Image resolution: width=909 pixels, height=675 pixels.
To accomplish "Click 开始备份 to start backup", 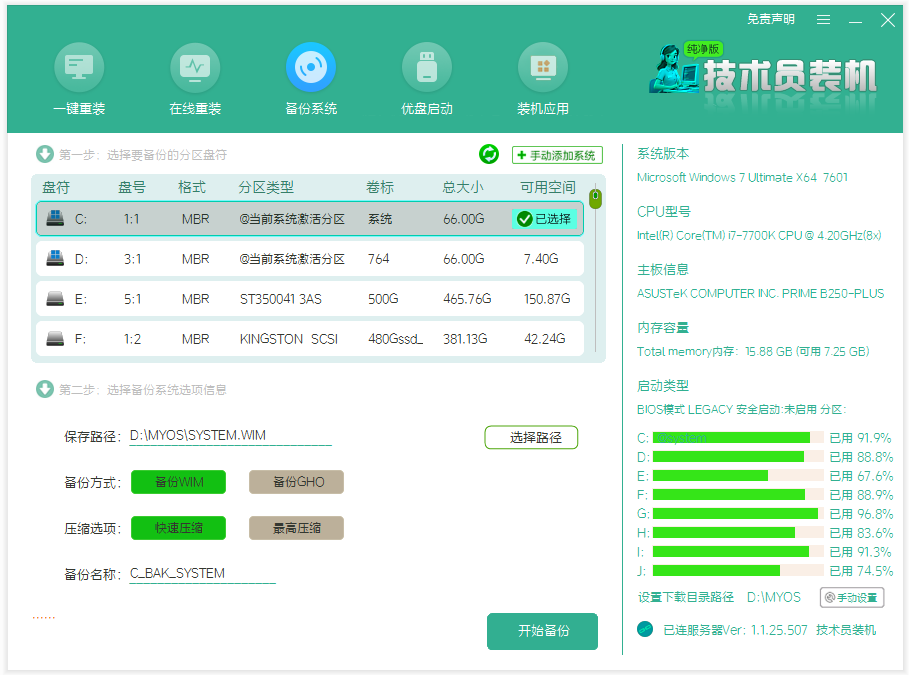I will coord(542,631).
